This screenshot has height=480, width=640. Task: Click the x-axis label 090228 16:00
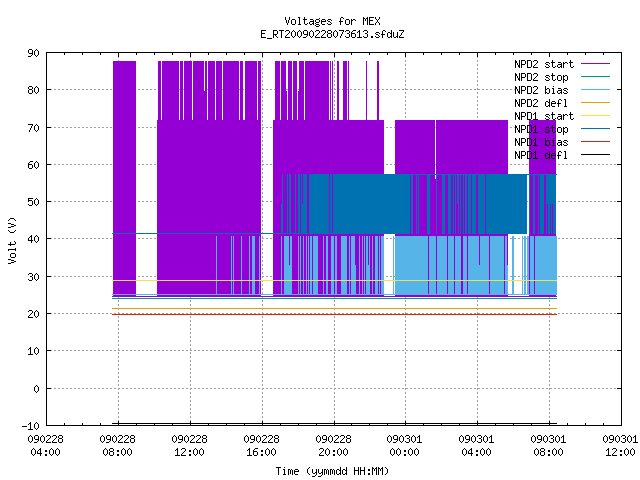(x=261, y=446)
